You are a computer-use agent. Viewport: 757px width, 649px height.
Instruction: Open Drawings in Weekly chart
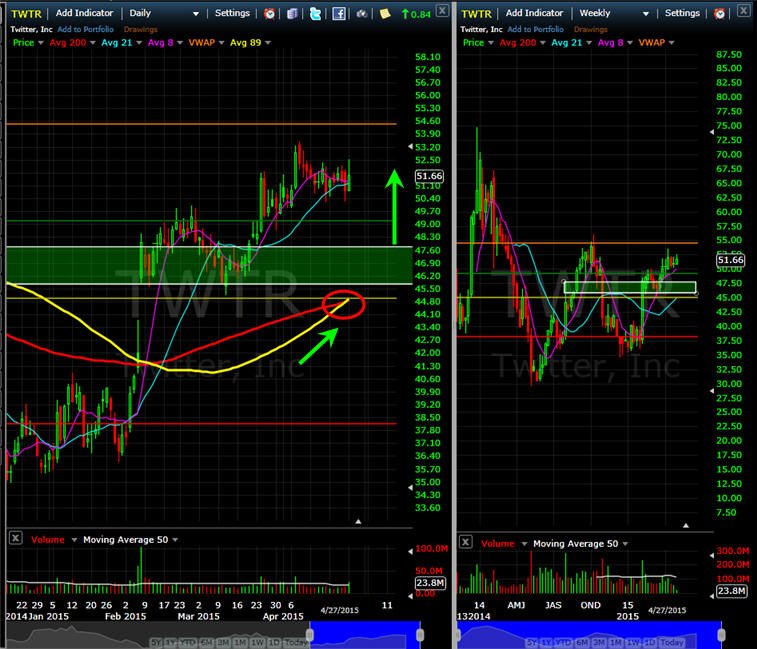click(x=590, y=29)
